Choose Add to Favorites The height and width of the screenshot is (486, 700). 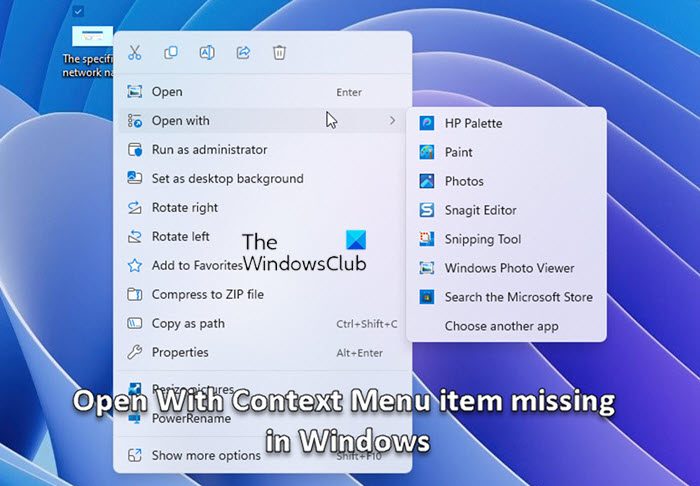[x=262, y=266]
